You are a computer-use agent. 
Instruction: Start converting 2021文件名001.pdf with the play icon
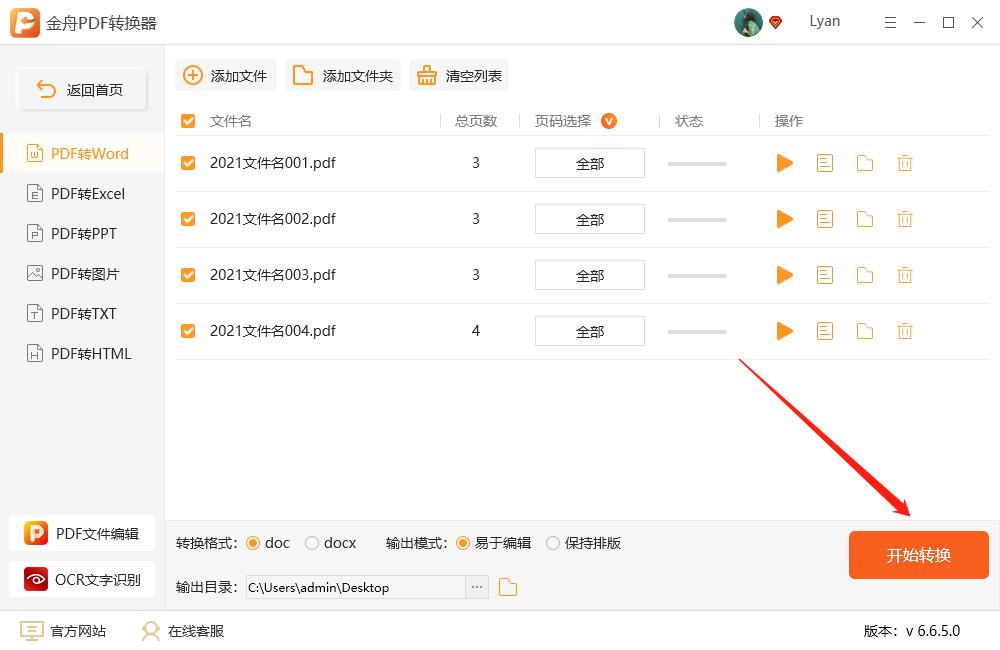[x=784, y=162]
